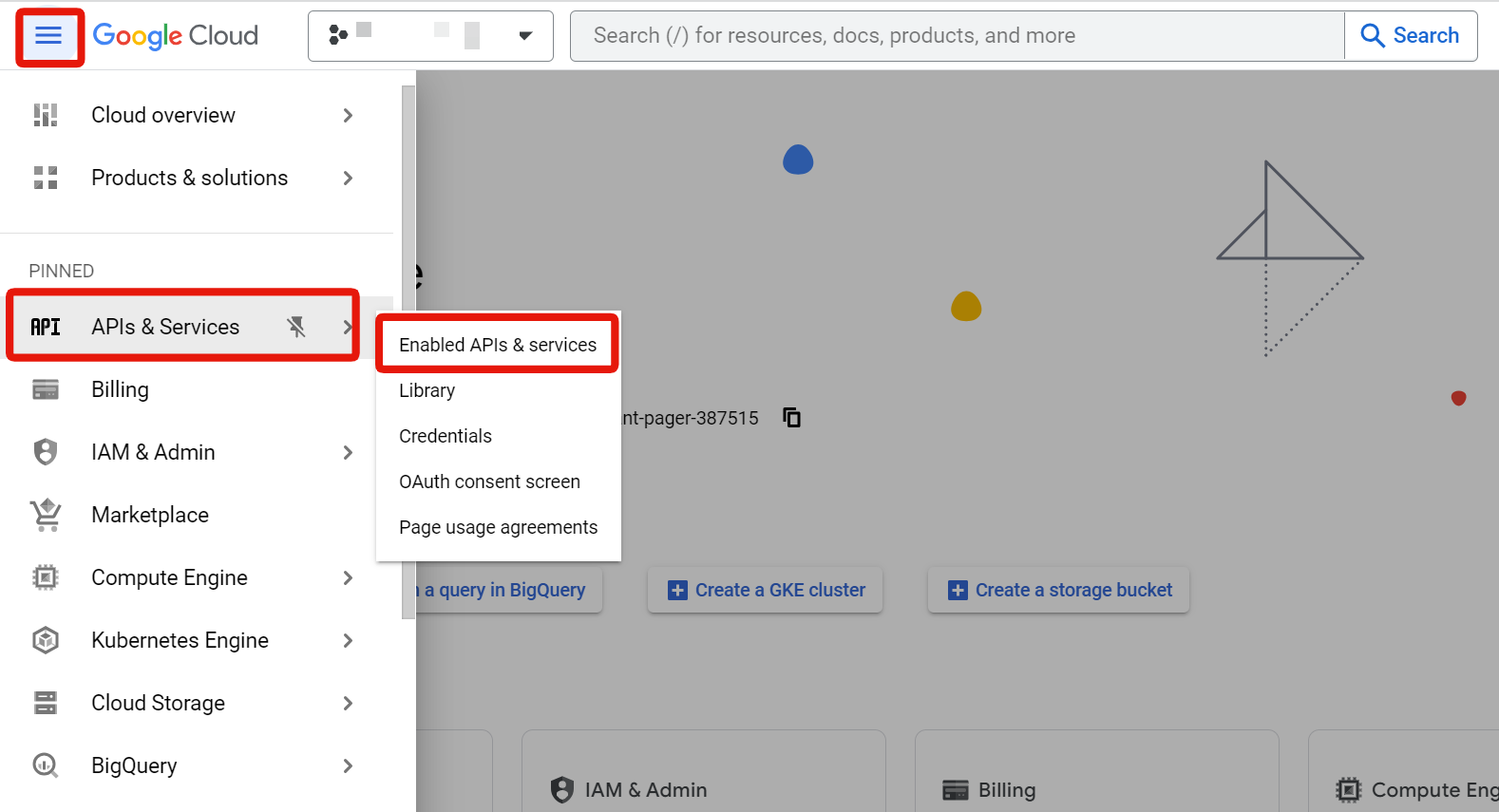This screenshot has height=812, width=1499.
Task: Click the IAM & Admin shield icon
Action: coord(46,452)
